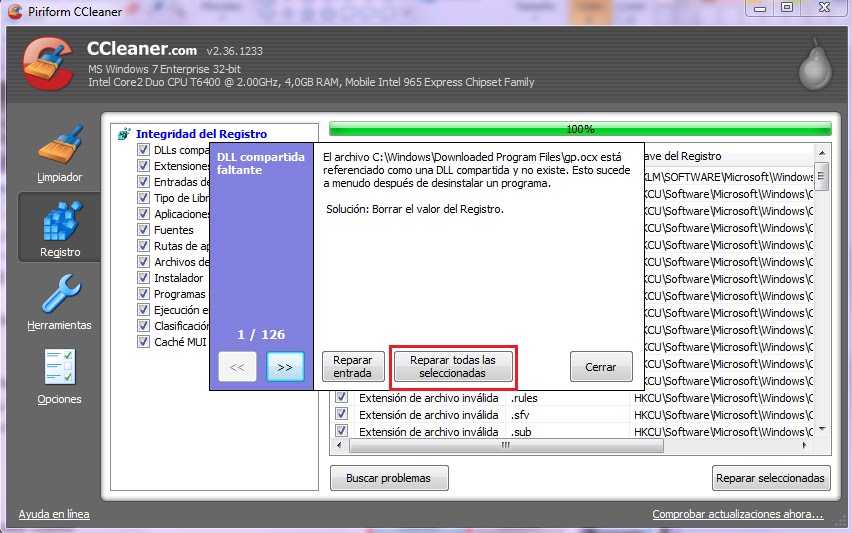
Task: Uncheck the .sfv row checkbox
Action: click(x=341, y=414)
